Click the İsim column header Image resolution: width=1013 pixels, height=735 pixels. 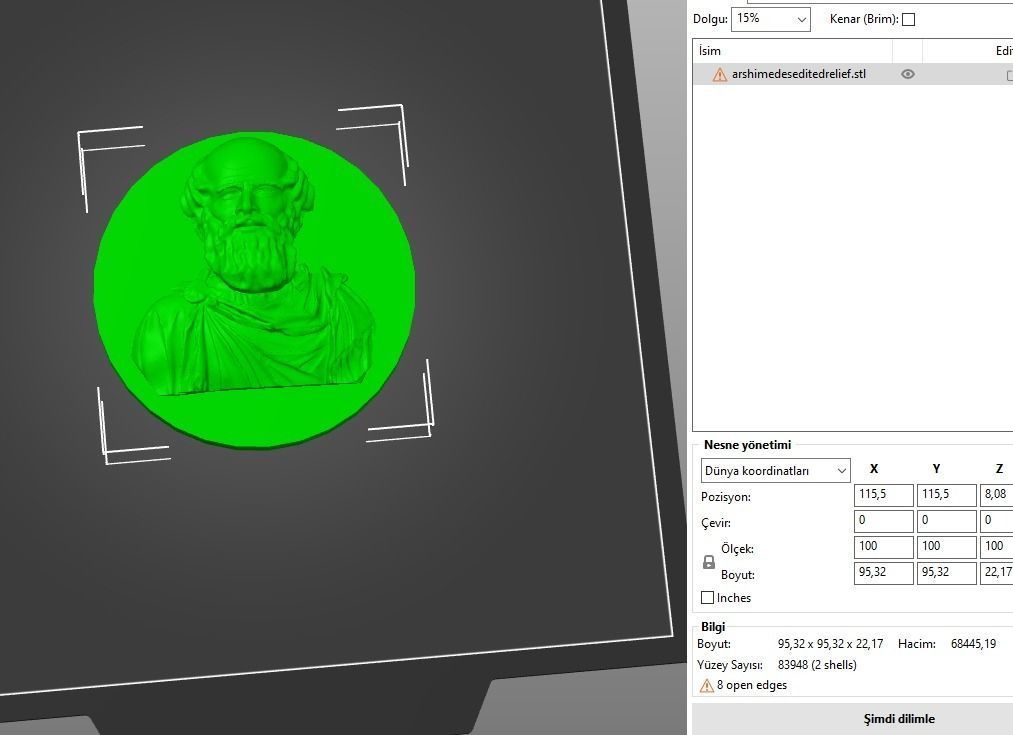(x=793, y=51)
